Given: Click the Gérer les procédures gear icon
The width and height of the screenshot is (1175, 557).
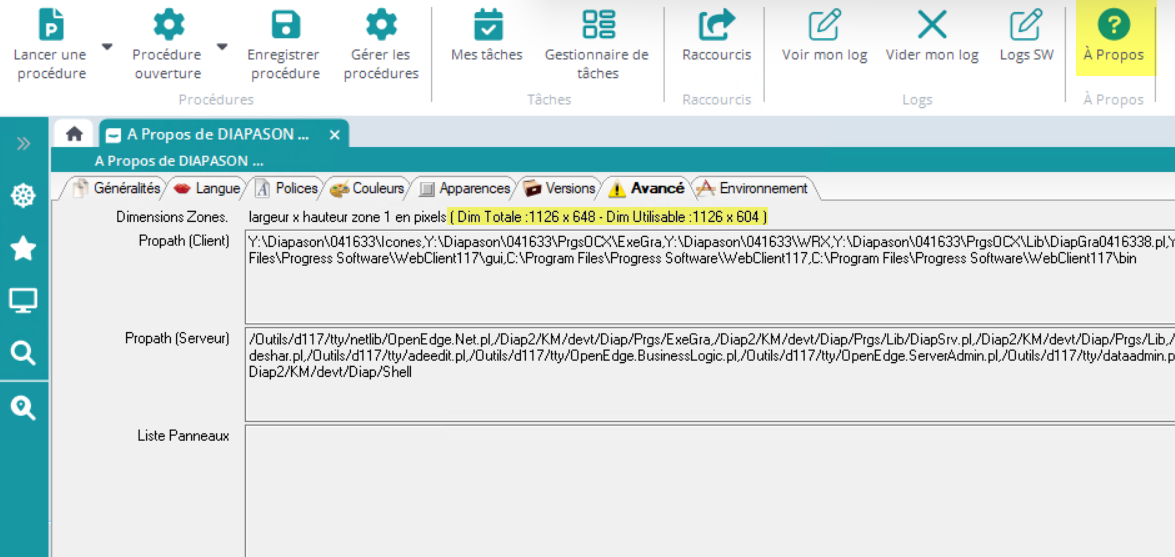Looking at the screenshot, I should [381, 25].
